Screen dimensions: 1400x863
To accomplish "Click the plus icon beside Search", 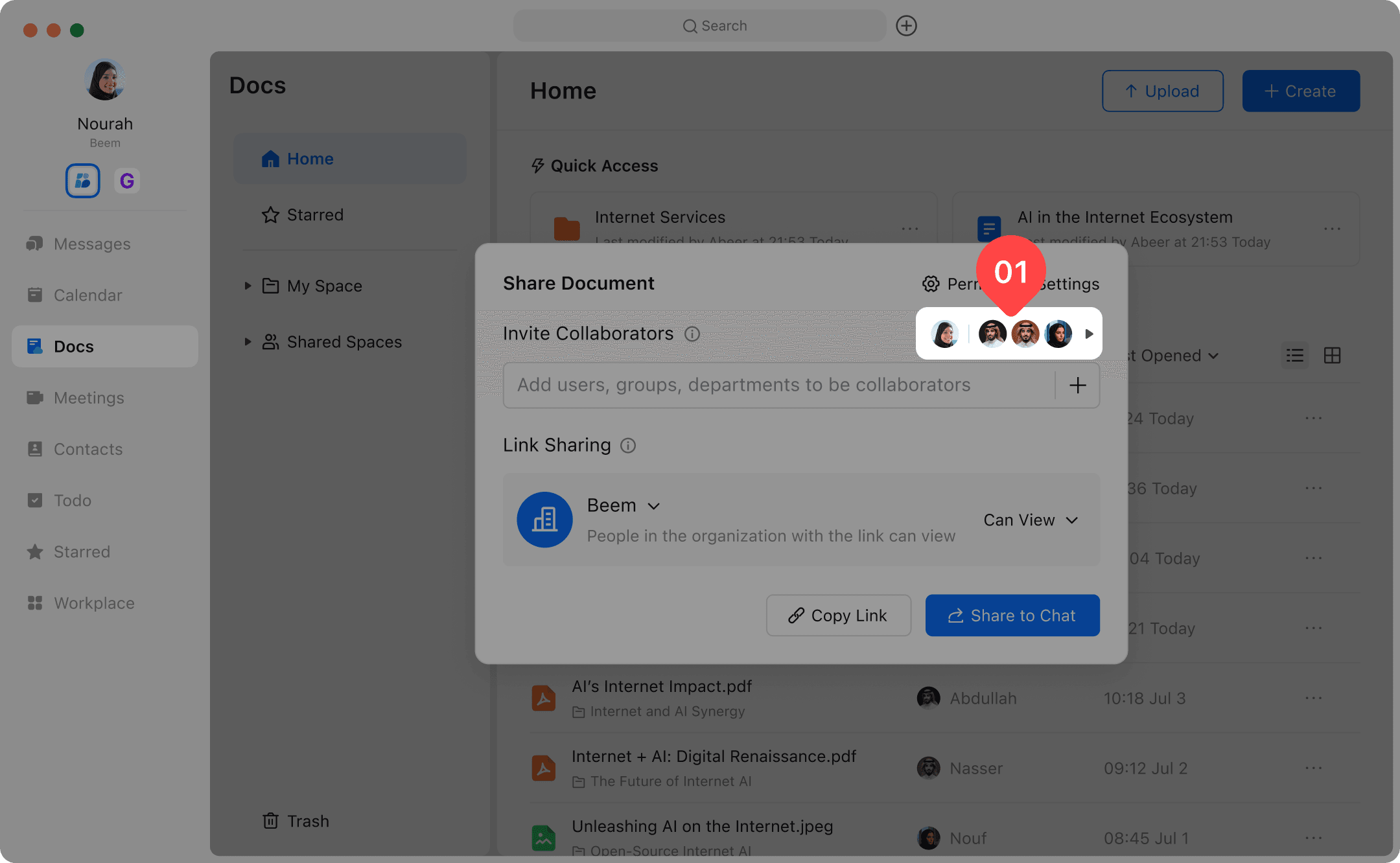I will [906, 26].
